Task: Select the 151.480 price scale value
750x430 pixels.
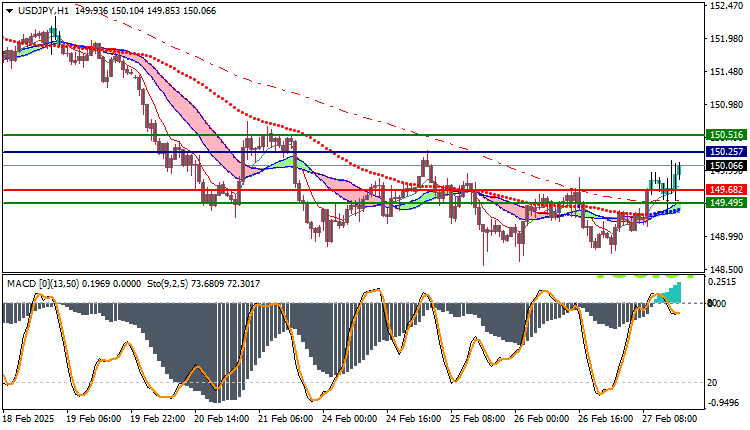Action: (x=727, y=72)
